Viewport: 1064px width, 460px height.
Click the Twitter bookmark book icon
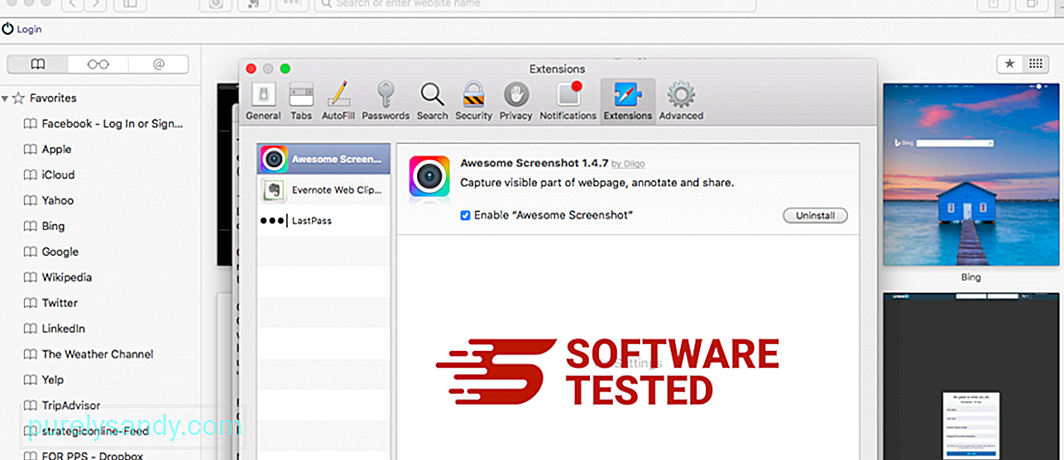click(x=29, y=303)
